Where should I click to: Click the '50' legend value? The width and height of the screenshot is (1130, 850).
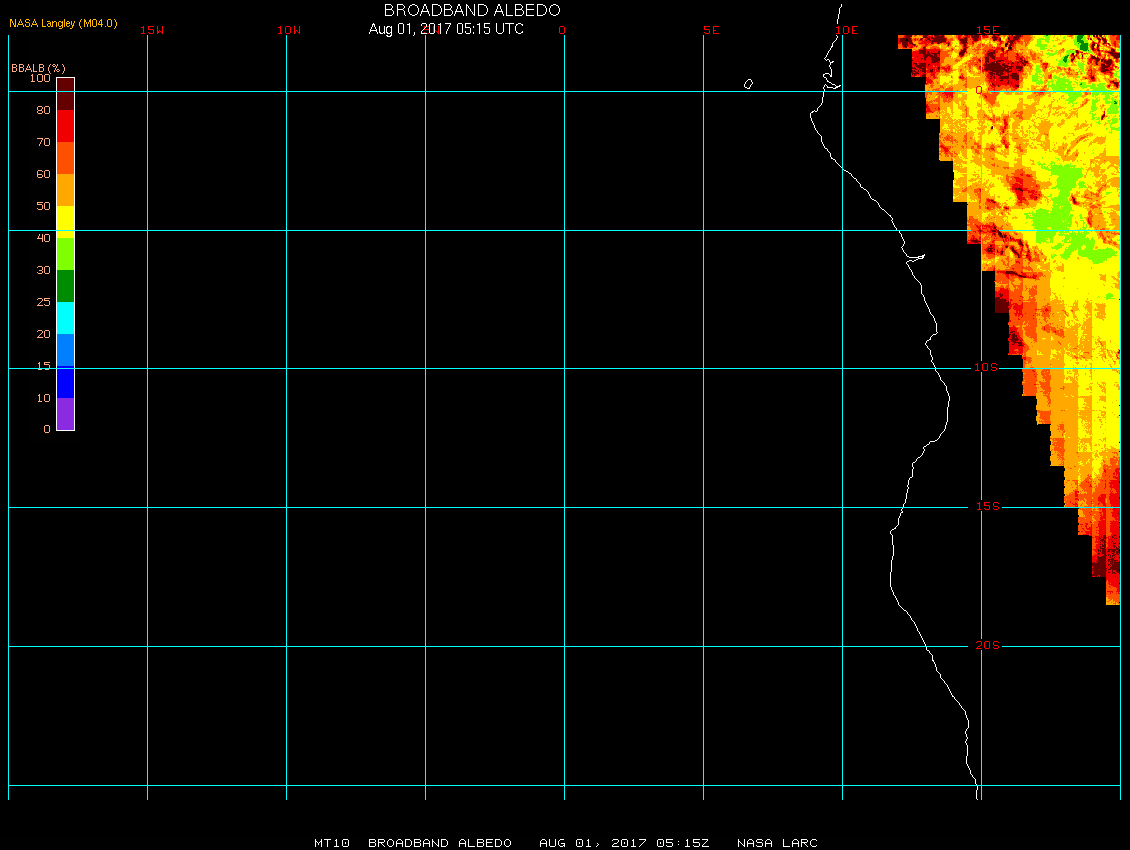point(44,206)
